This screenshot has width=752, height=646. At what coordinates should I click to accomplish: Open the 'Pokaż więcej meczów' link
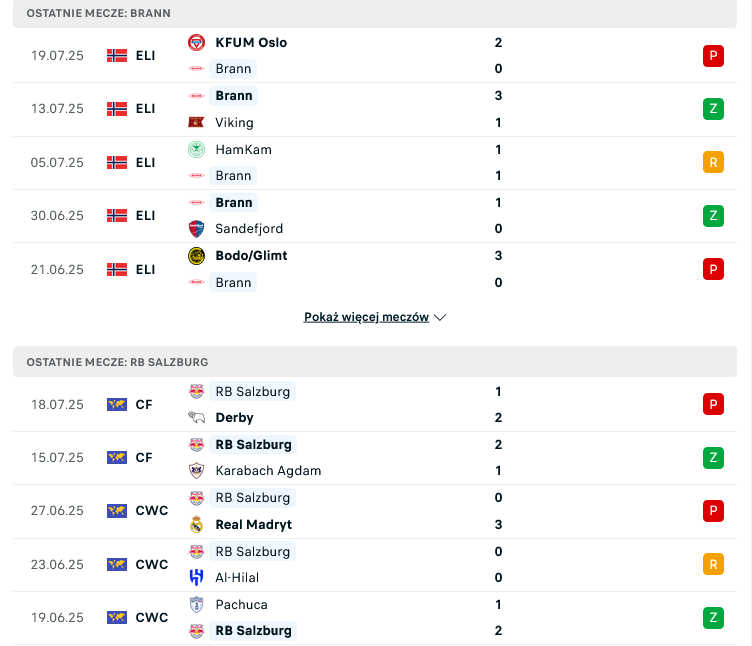pos(366,317)
